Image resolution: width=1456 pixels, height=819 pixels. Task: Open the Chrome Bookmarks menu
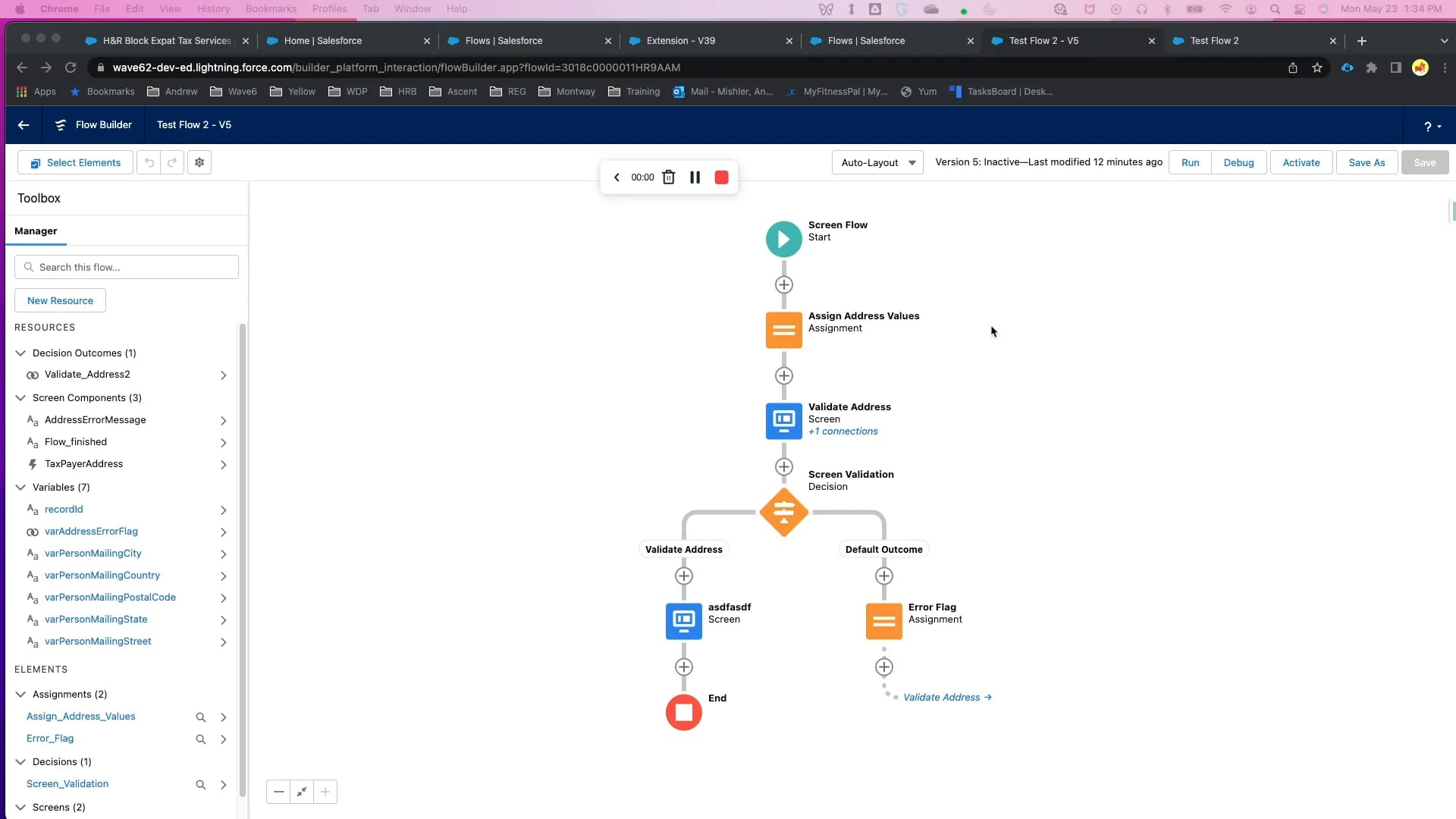click(271, 9)
